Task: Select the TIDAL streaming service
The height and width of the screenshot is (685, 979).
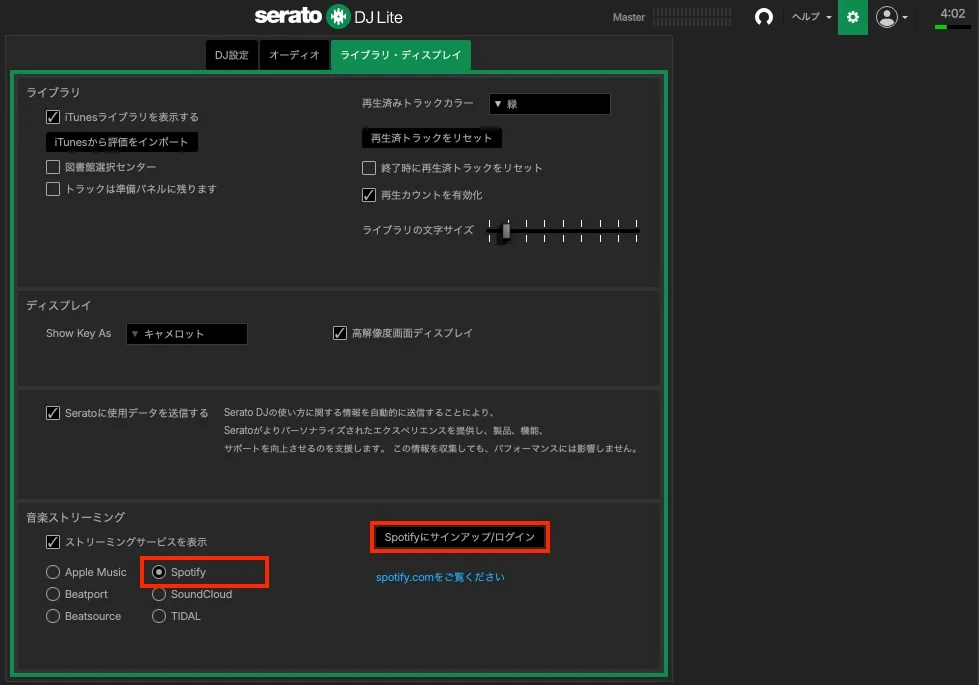Action: coord(158,616)
